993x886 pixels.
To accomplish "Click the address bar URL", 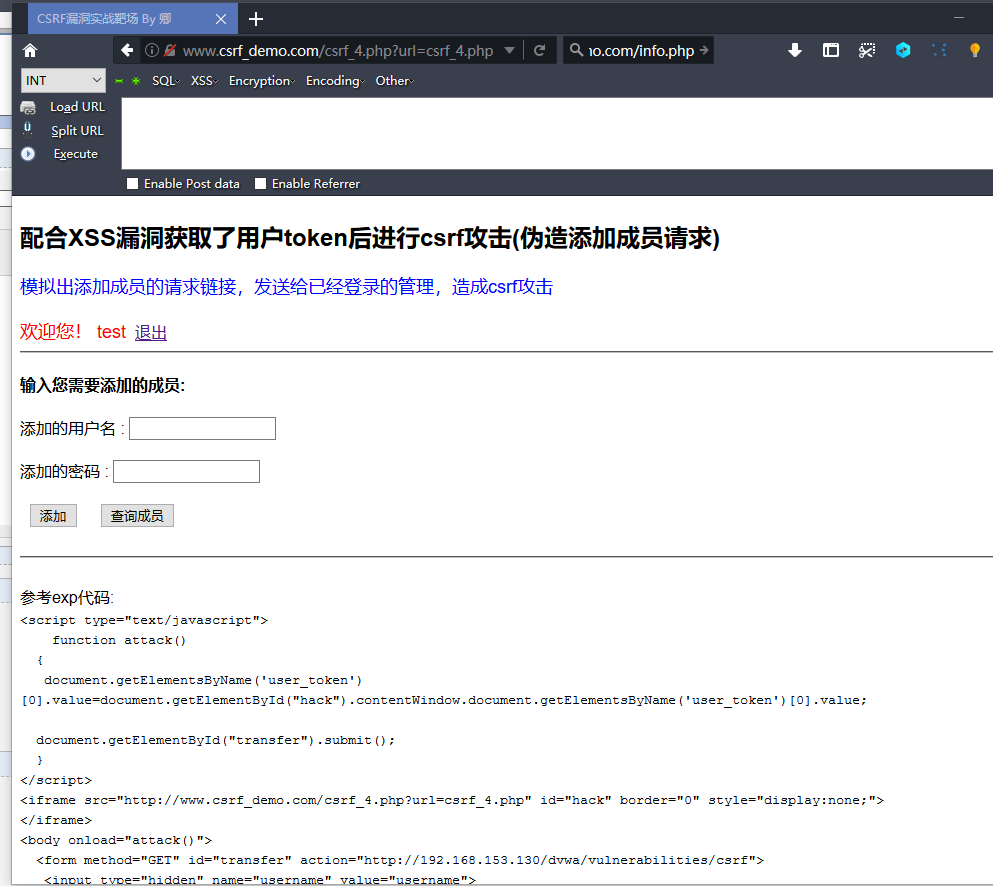I will [x=338, y=51].
